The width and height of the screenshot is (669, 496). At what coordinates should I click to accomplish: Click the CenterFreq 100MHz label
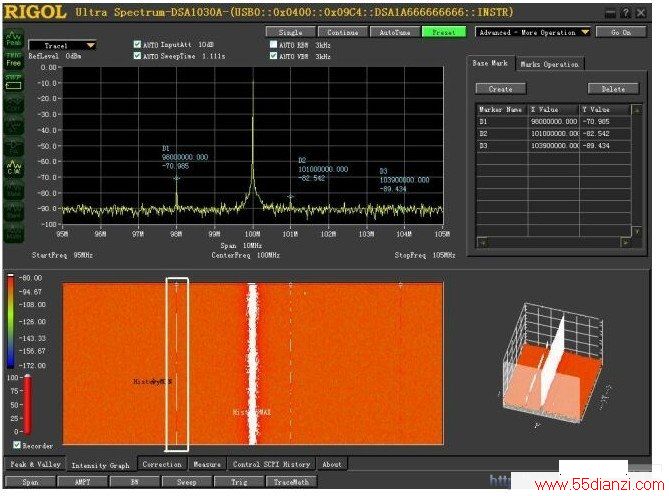click(245, 255)
